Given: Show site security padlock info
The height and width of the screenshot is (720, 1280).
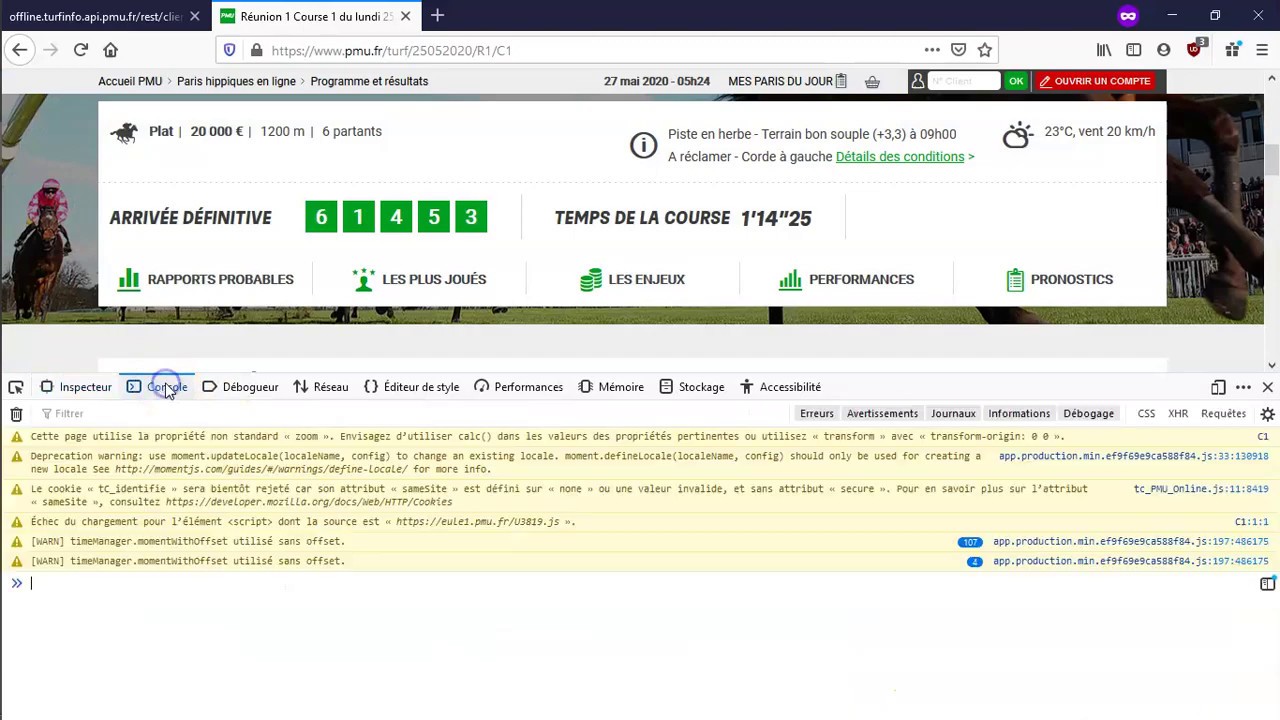Looking at the screenshot, I should pyautogui.click(x=256, y=50).
